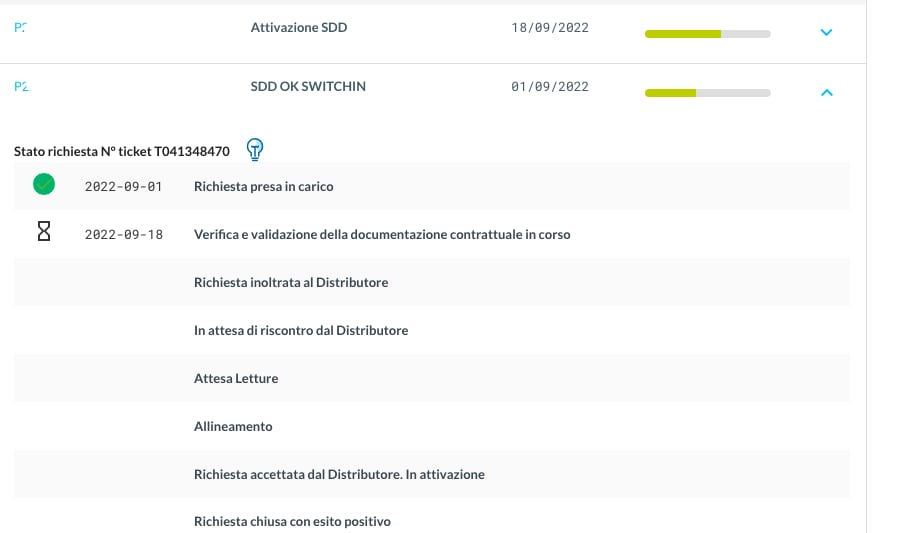Click the SDD OK SWITCHIN progress bar
The width and height of the screenshot is (898, 533).
[x=707, y=93]
